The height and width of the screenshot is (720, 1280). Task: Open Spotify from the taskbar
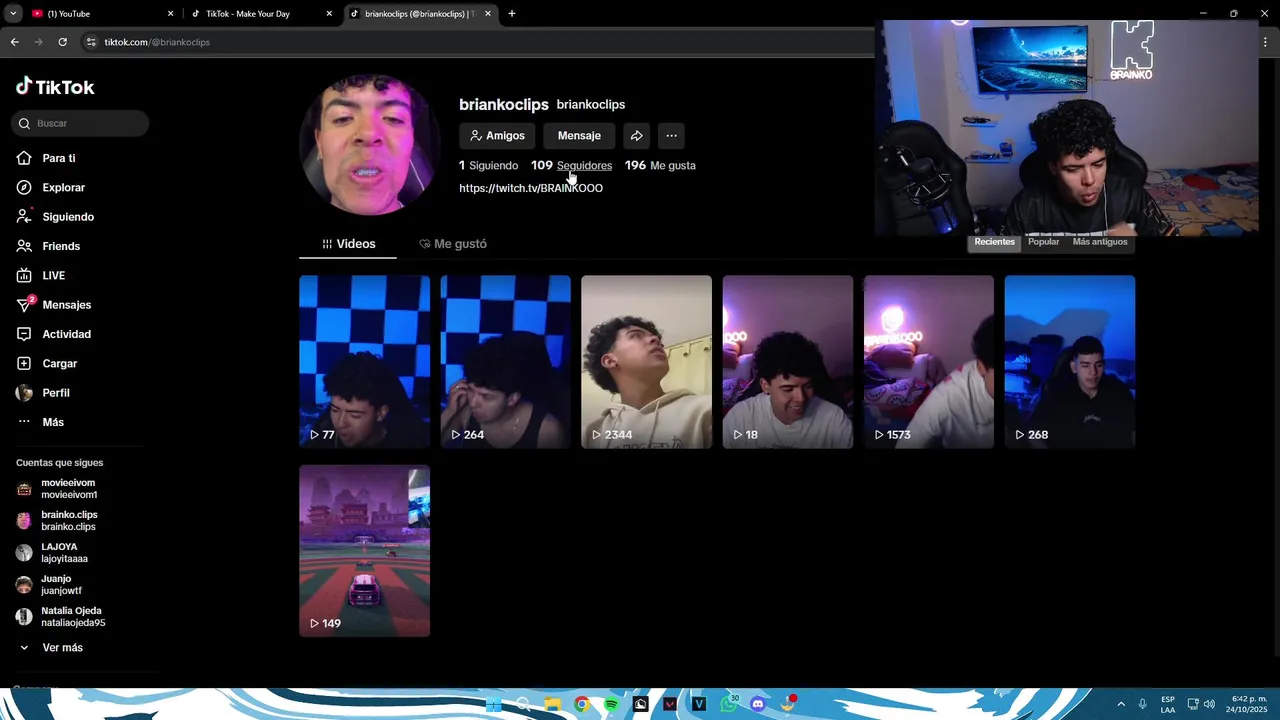(x=611, y=704)
